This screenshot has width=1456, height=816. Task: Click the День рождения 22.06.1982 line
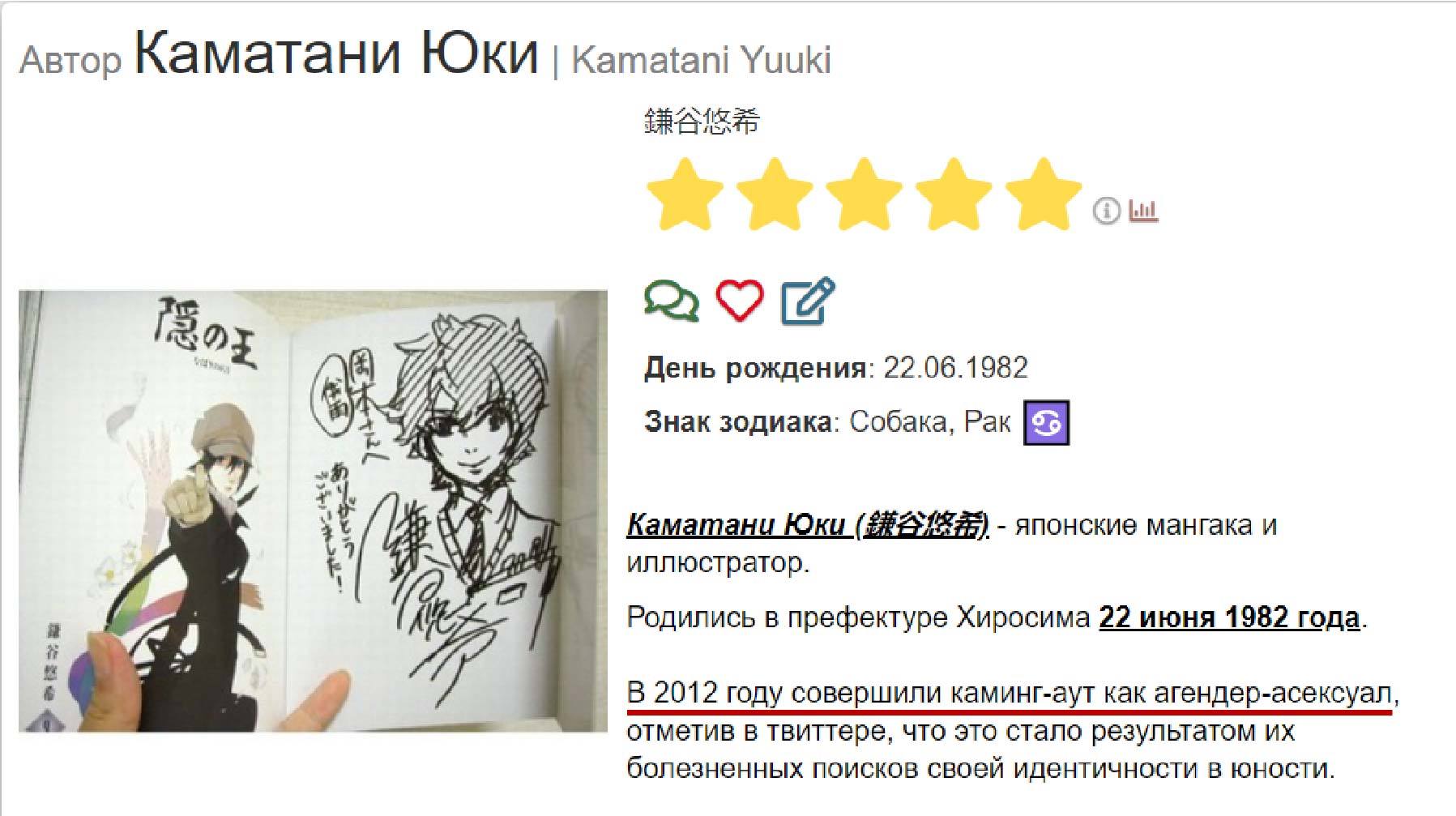click(x=836, y=368)
